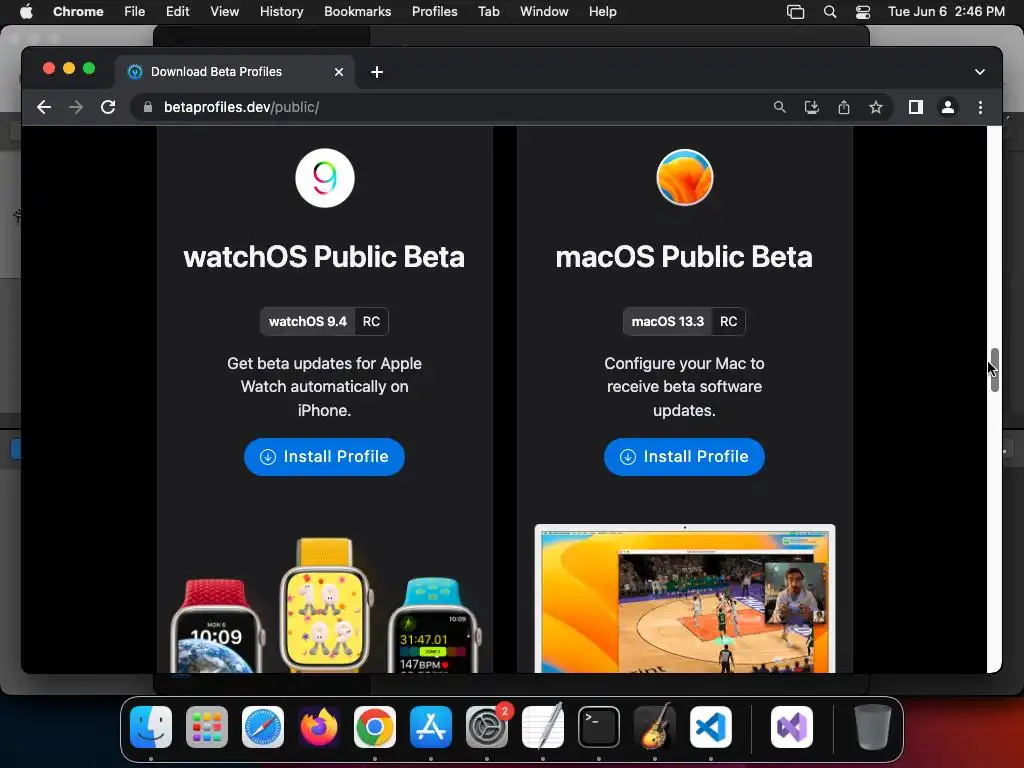Viewport: 1024px width, 768px height.
Task: Click the watchOS Public Beta heading
Action: pyautogui.click(x=325, y=257)
